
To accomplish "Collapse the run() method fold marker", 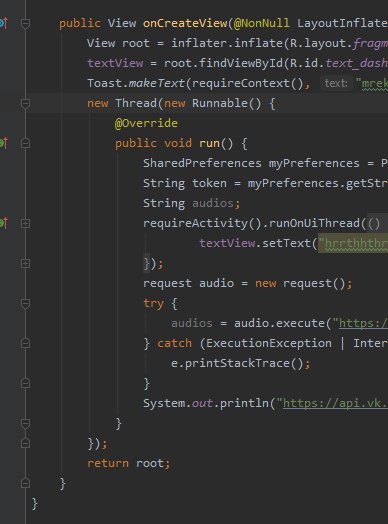I will point(25,143).
